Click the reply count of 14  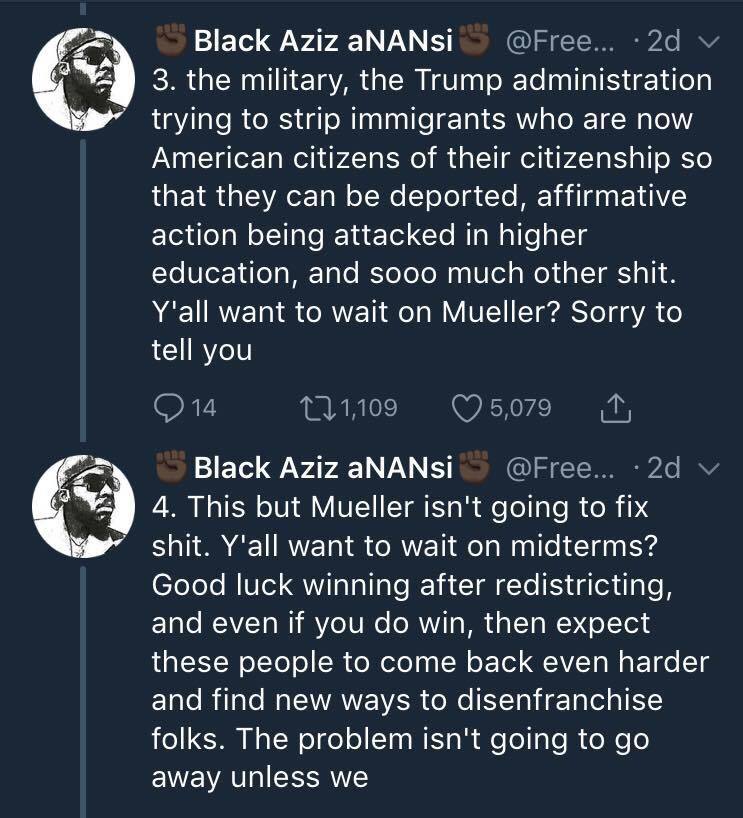[x=203, y=408]
